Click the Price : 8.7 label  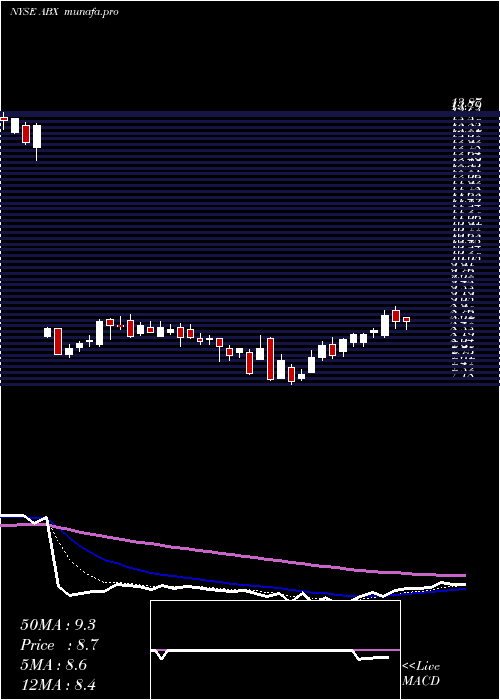coord(59,645)
